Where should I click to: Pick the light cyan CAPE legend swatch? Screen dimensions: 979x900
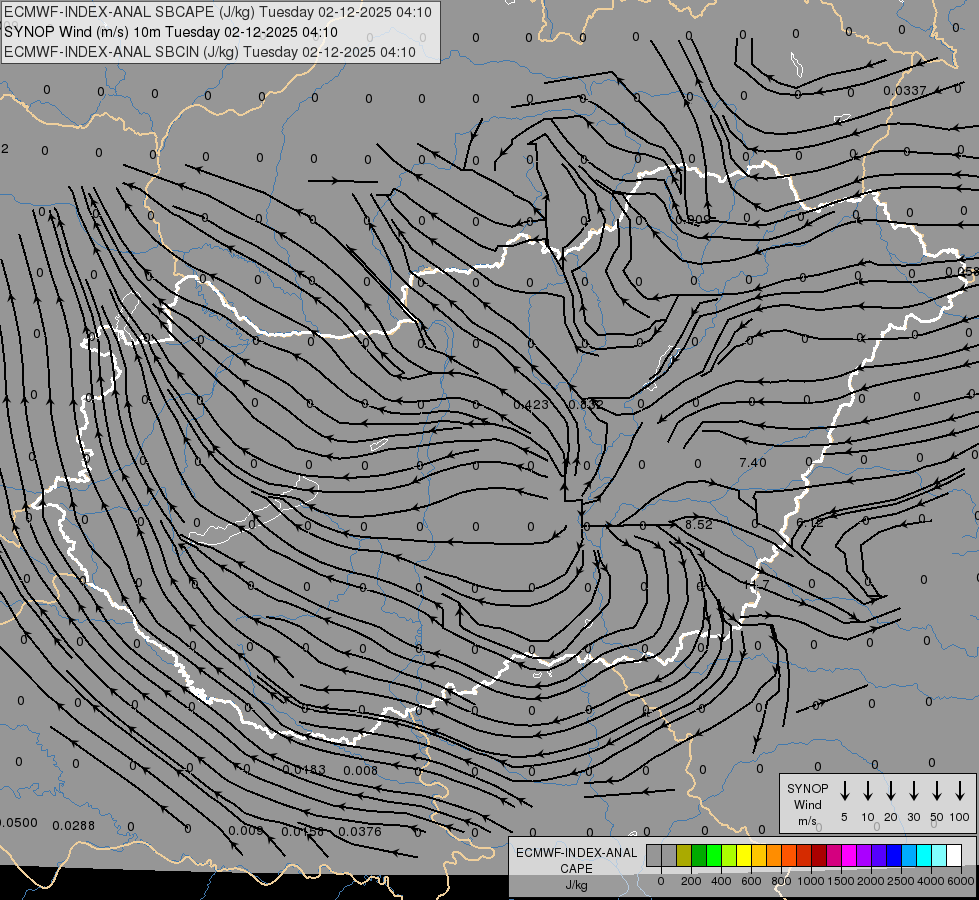point(940,855)
